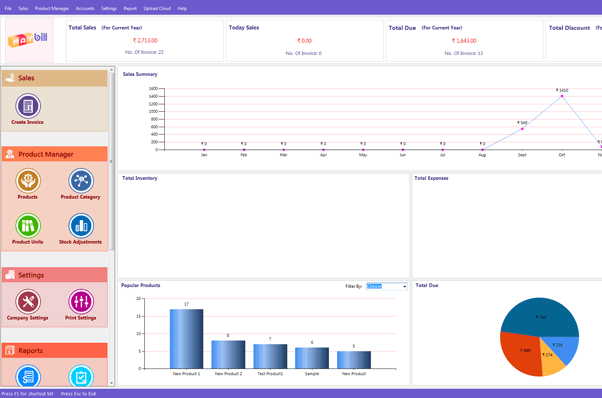Click the Settings header icon
This screenshot has width=602, height=398.
(x=10, y=275)
